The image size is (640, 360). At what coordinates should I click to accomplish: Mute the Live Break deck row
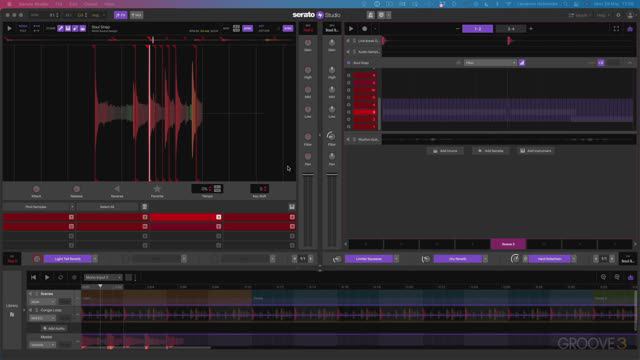tap(348, 41)
